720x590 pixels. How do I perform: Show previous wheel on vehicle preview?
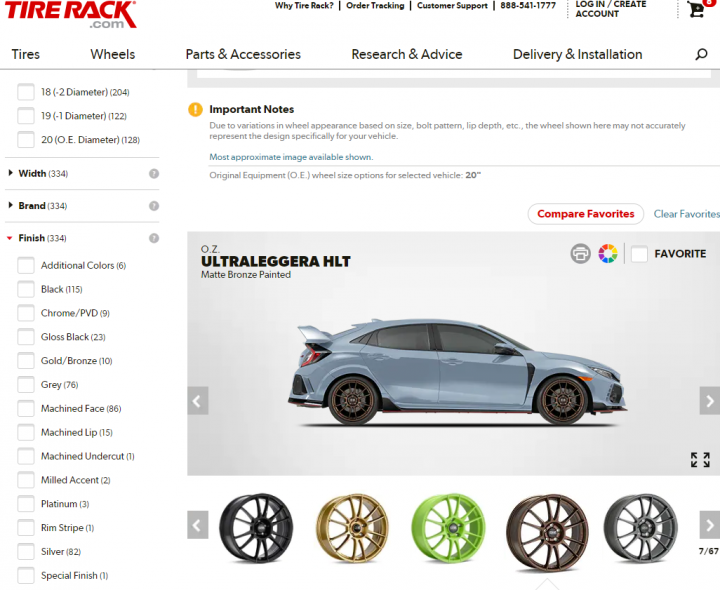[198, 401]
